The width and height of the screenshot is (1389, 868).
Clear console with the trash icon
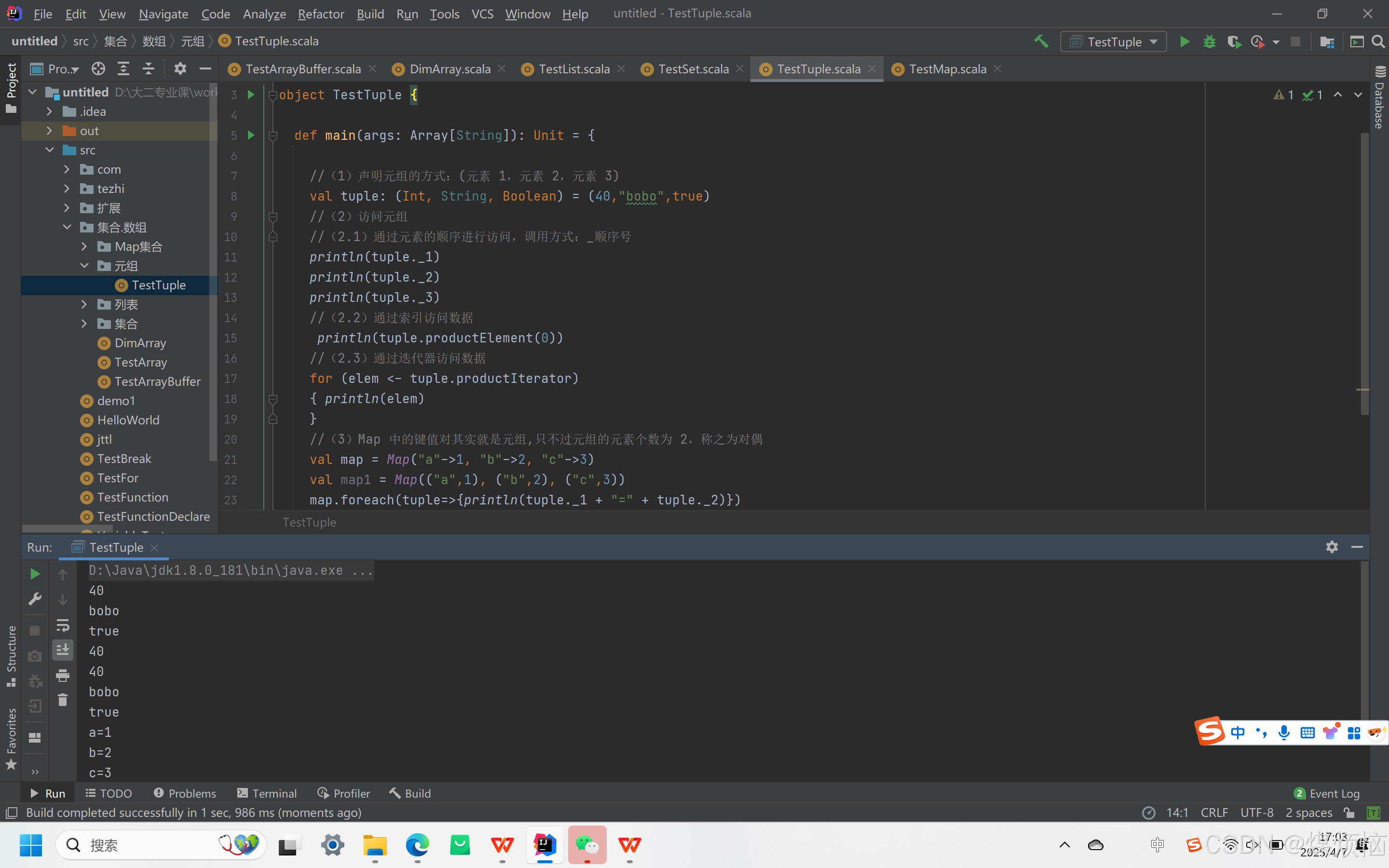coord(63,700)
